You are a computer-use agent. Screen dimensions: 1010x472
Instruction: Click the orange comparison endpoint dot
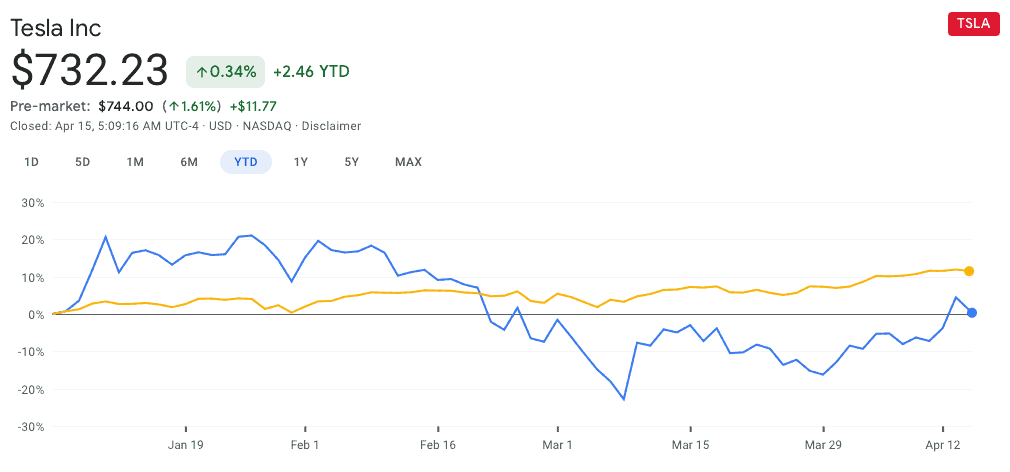point(969,271)
